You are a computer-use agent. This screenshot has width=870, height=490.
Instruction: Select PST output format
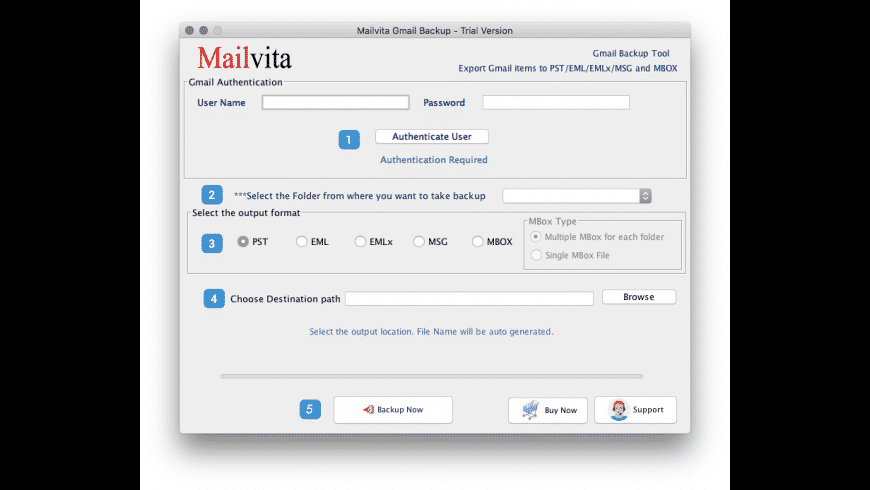click(x=243, y=241)
